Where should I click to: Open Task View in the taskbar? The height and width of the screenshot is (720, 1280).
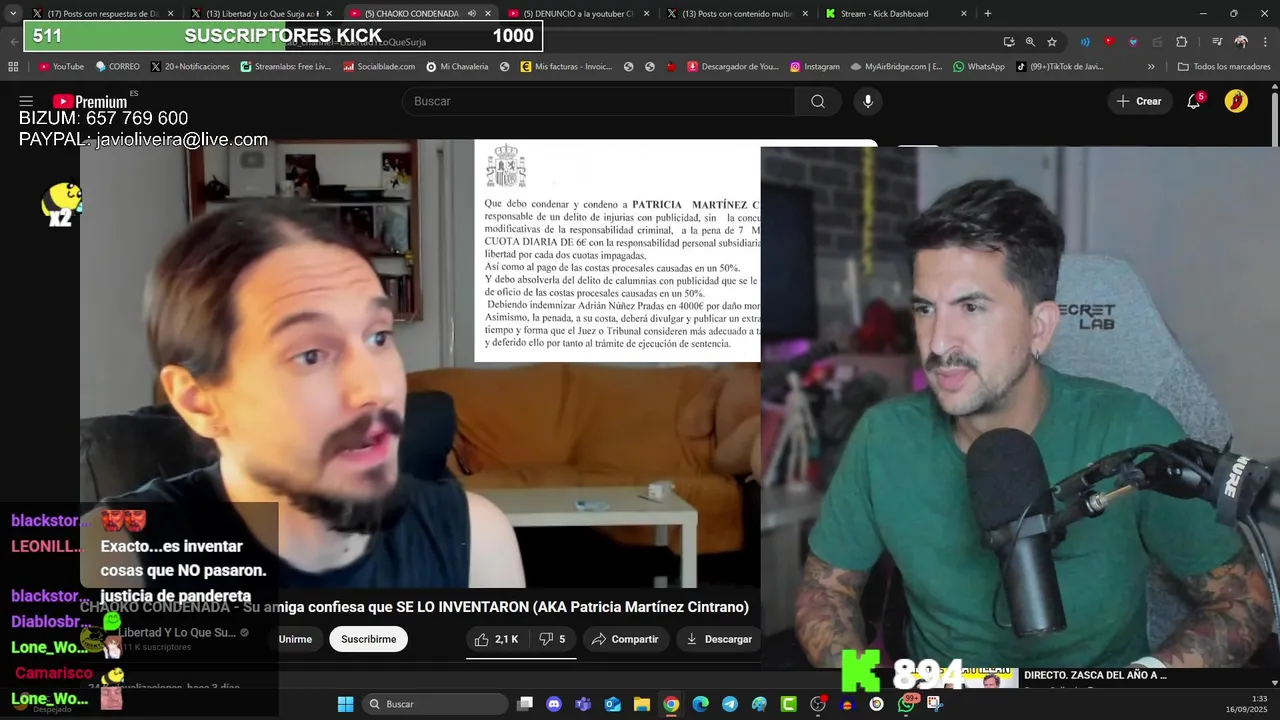tap(525, 704)
